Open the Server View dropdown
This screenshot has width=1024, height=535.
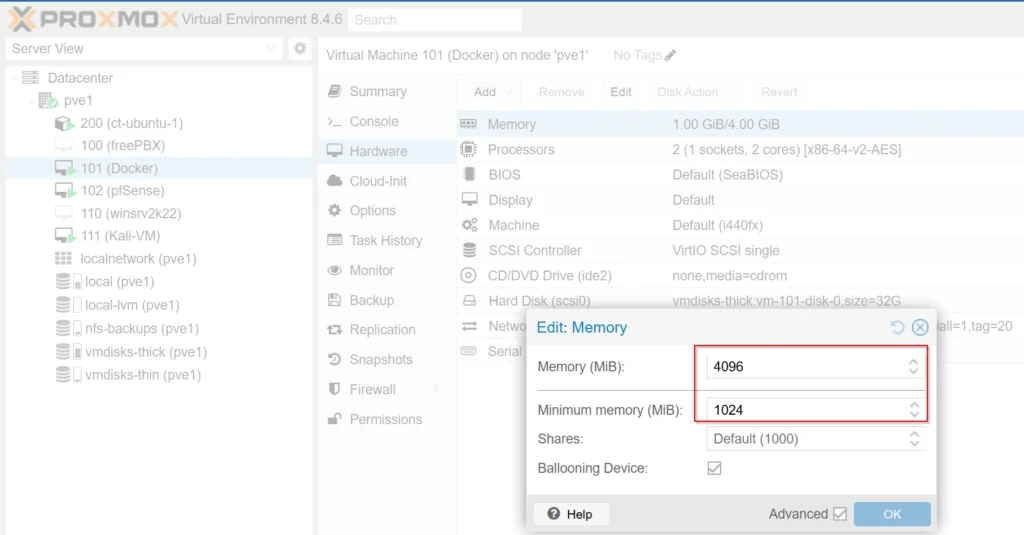(271, 48)
